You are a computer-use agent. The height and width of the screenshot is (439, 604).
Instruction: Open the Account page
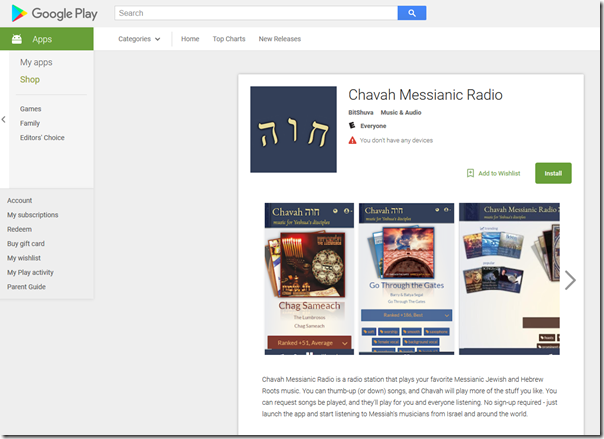(19, 200)
